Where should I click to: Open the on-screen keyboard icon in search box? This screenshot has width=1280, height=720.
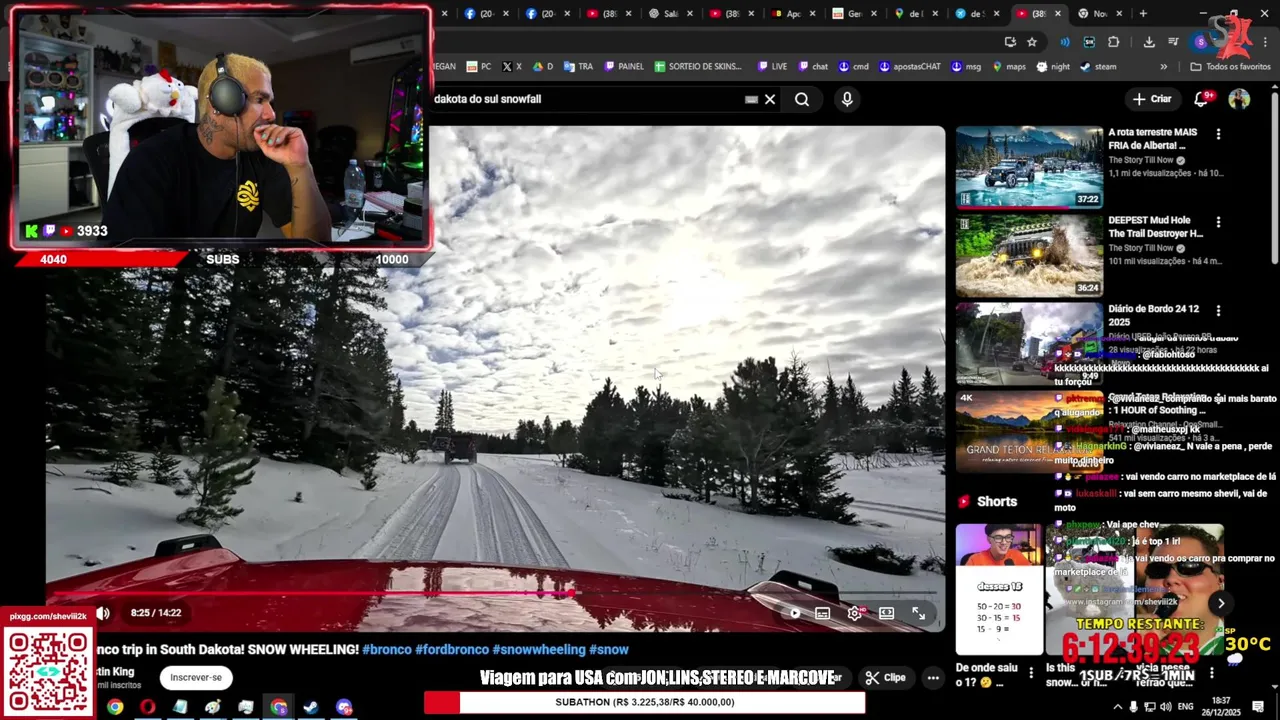tap(751, 99)
